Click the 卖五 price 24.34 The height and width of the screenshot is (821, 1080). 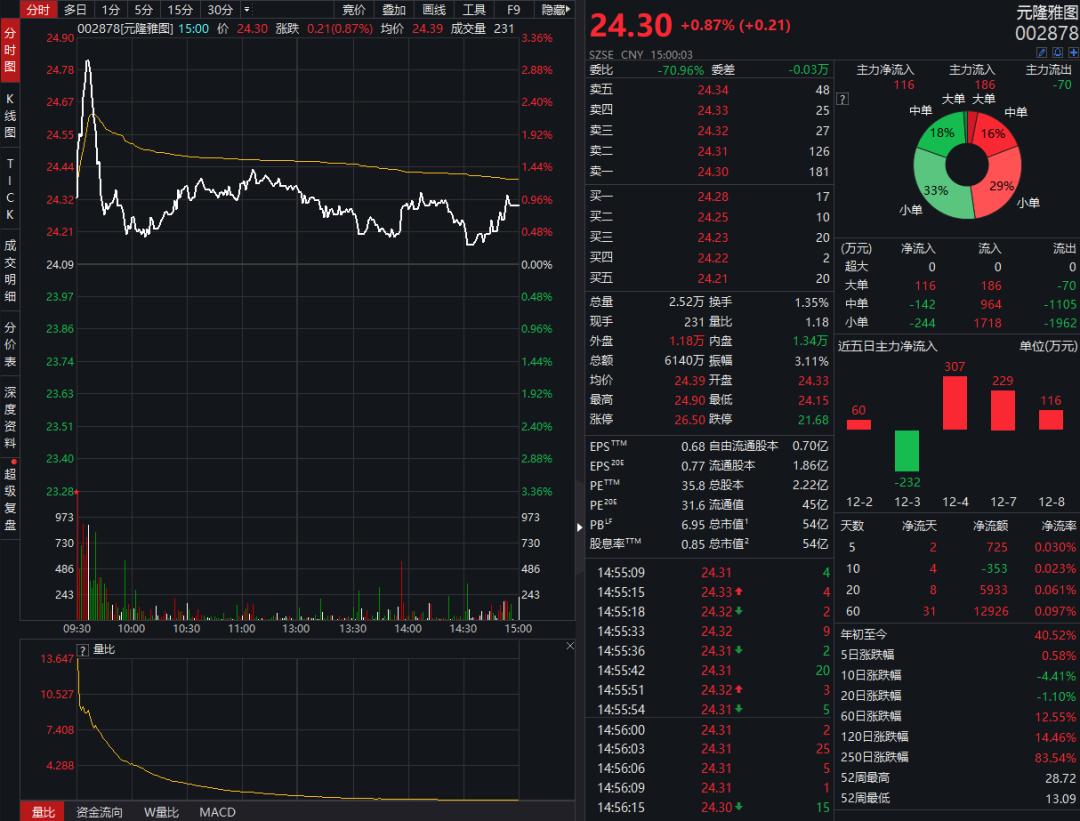click(713, 90)
